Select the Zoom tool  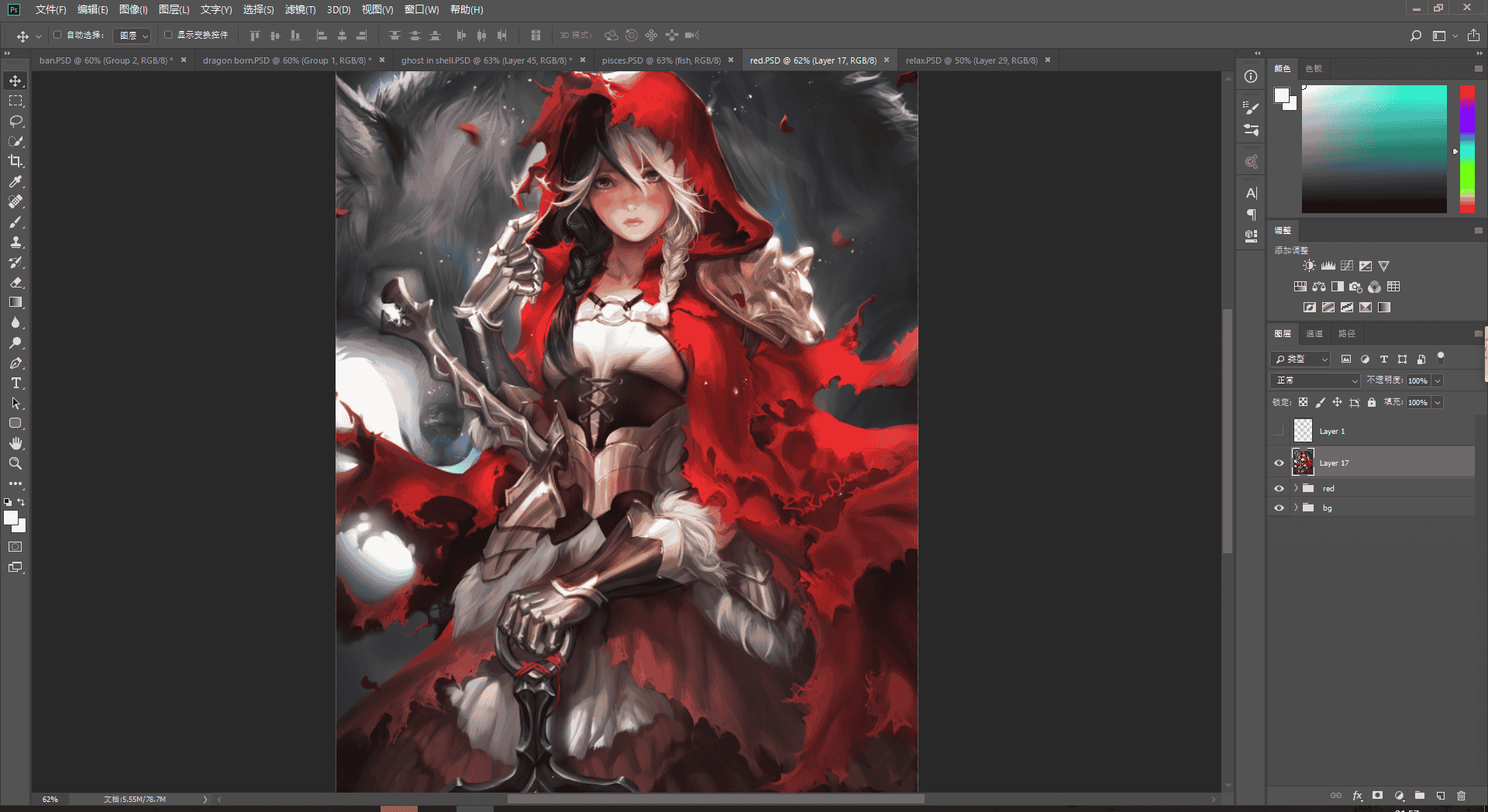pos(15,463)
